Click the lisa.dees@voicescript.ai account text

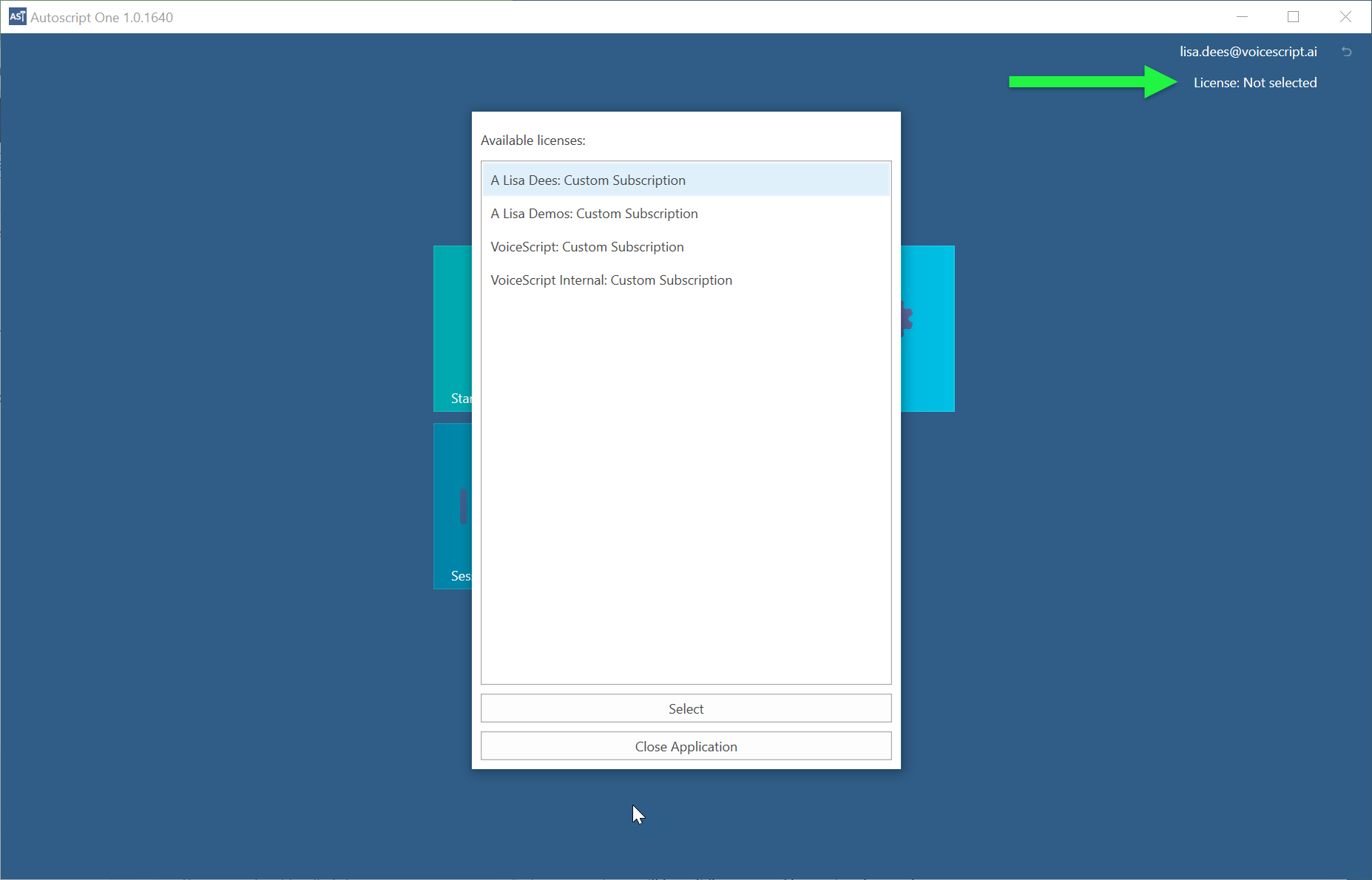[1248, 52]
